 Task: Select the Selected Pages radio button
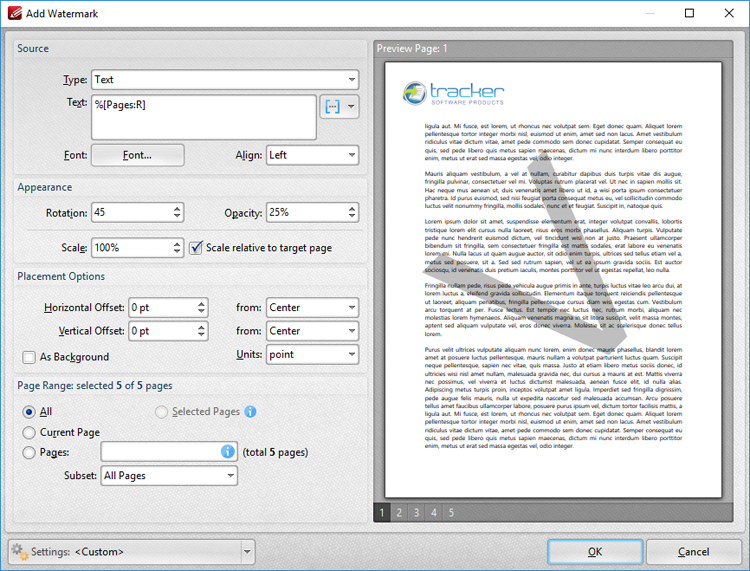coord(161,411)
